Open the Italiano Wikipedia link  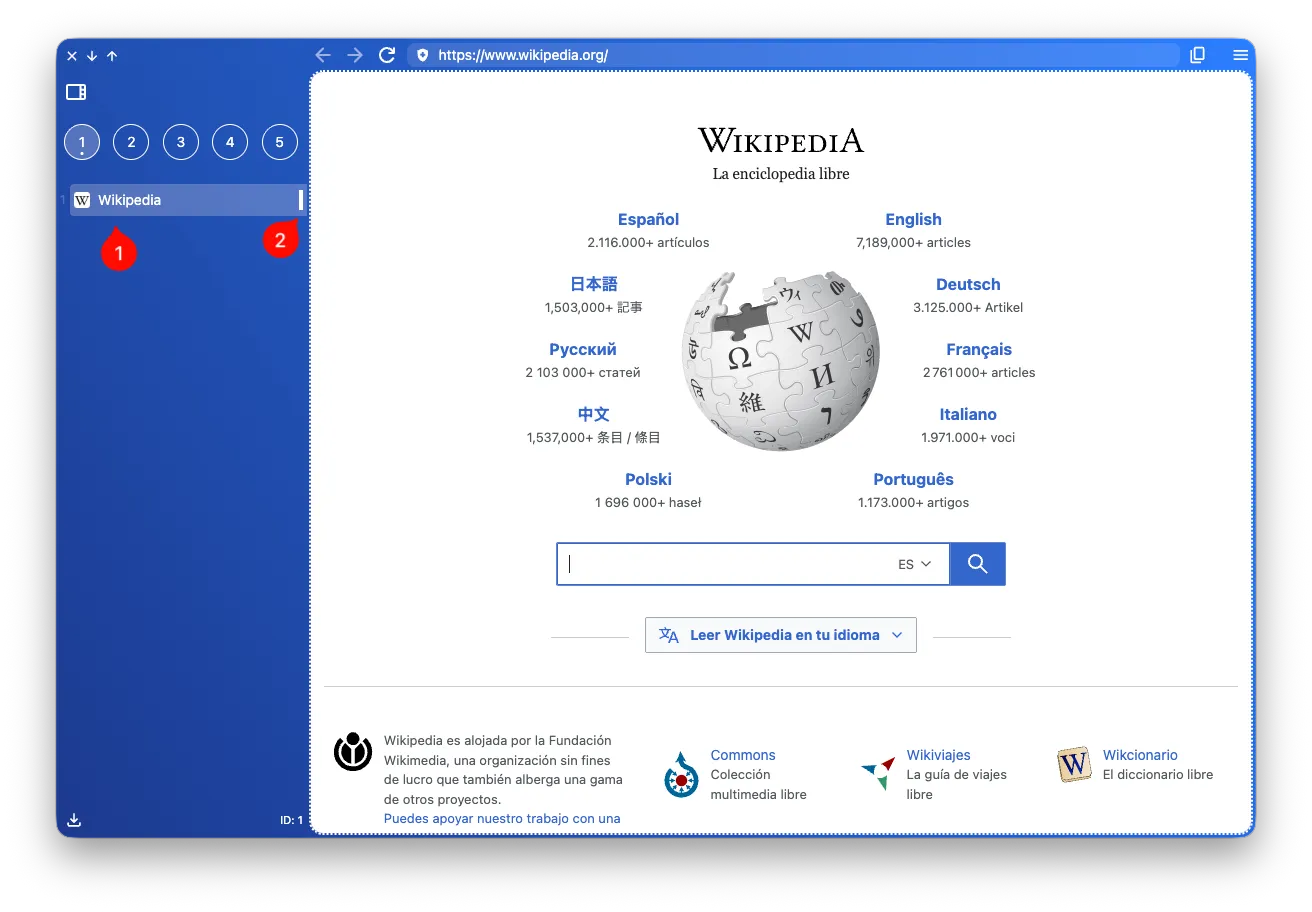point(968,415)
